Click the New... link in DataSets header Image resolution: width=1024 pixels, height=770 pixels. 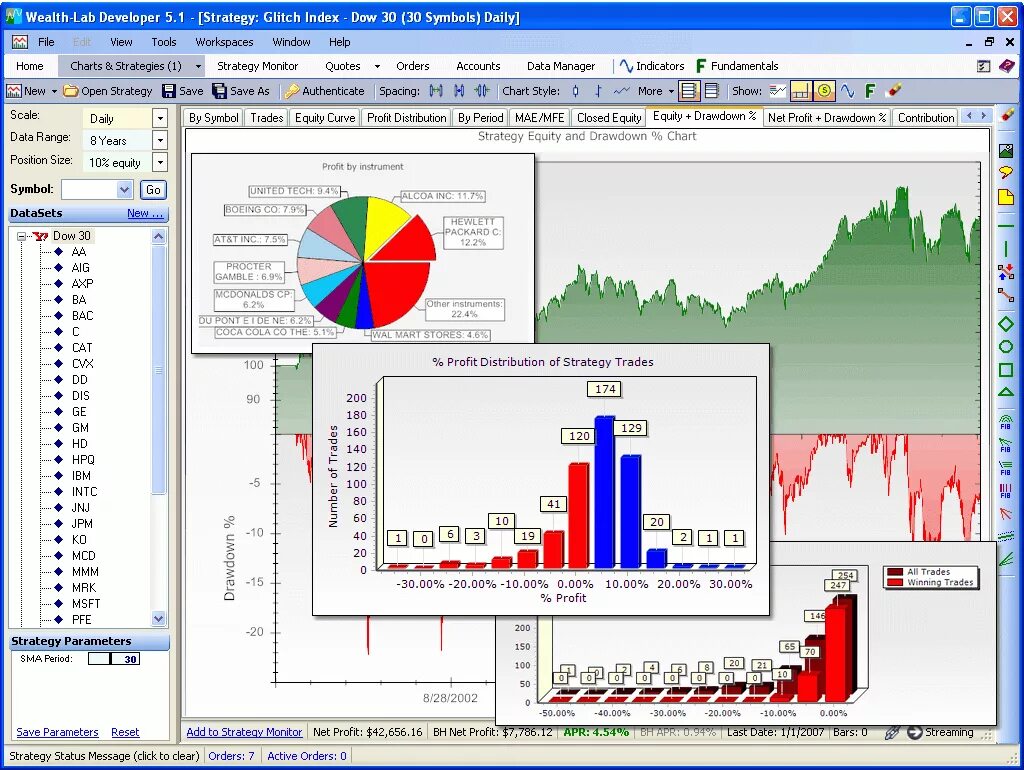(145, 213)
